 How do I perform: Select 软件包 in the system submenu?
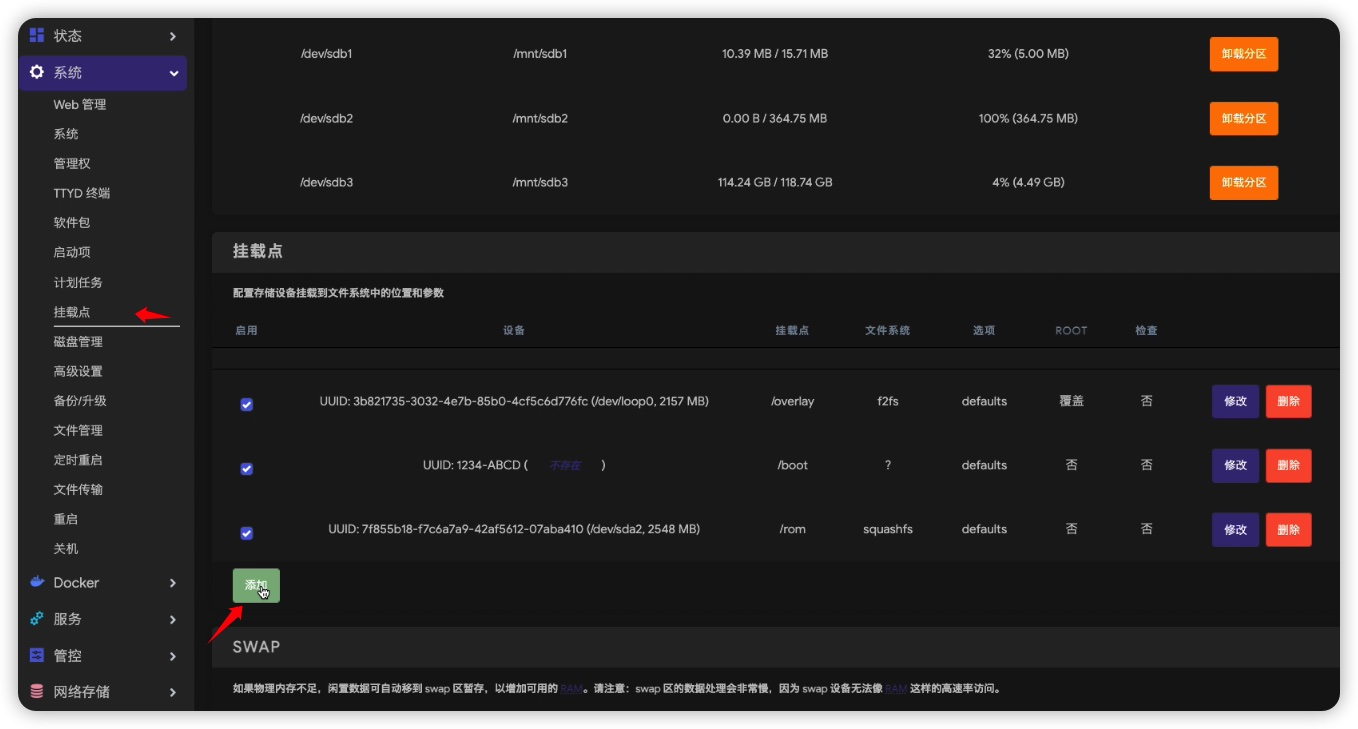72,223
